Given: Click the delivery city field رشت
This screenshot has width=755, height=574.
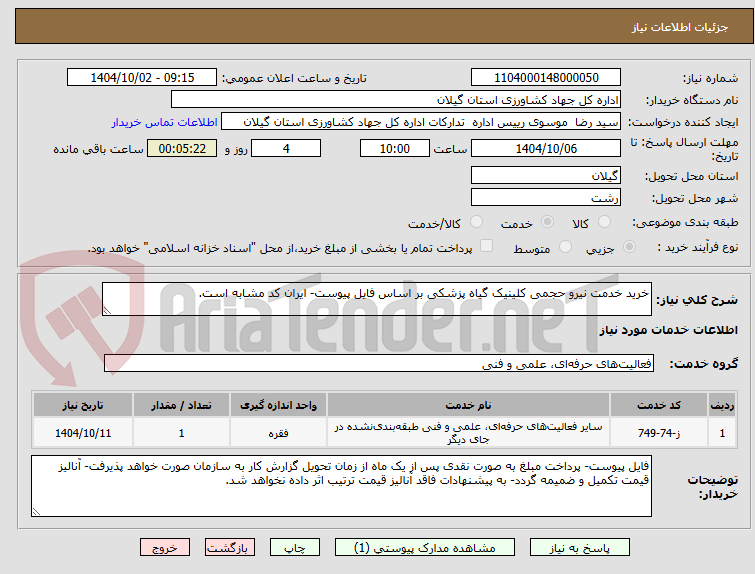Looking at the screenshot, I should [546, 197].
